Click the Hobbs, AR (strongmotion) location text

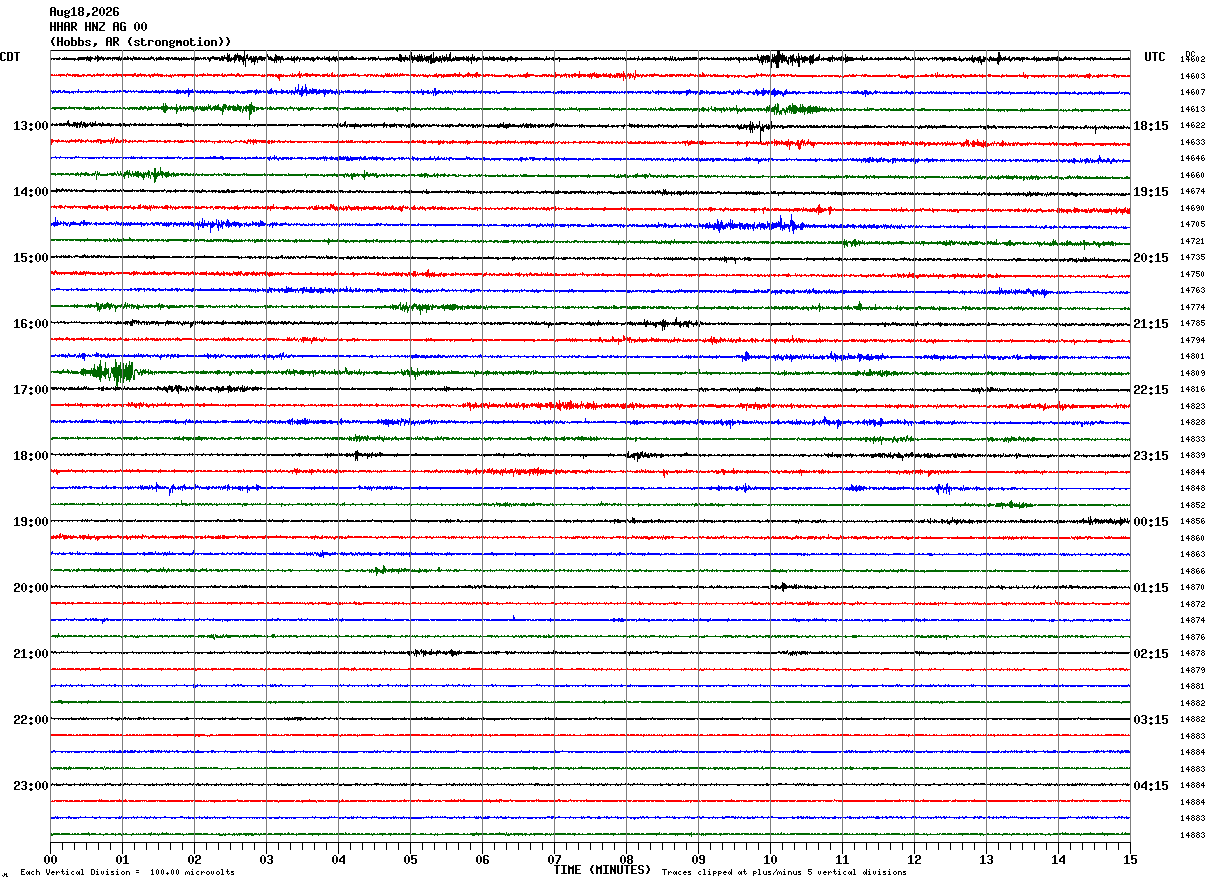click(141, 42)
